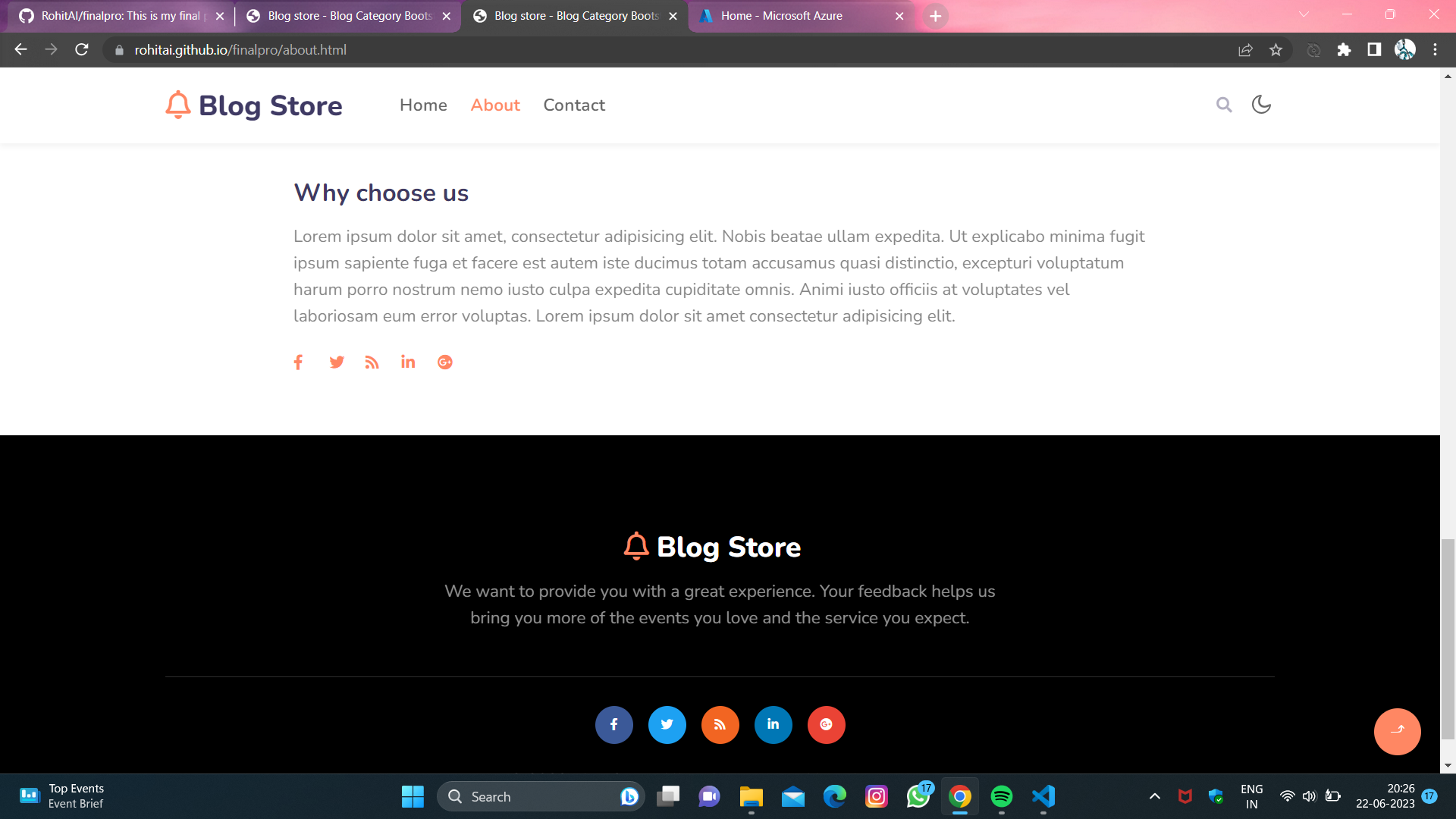Open the search icon in the navbar

pyautogui.click(x=1224, y=105)
